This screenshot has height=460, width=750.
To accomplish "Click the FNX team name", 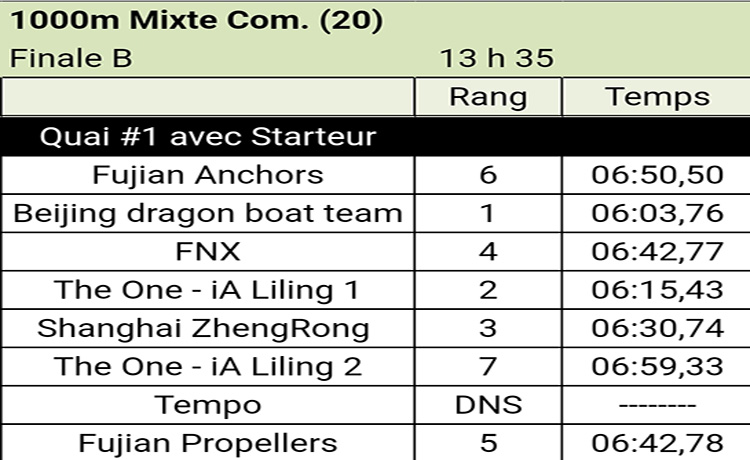I will point(208,251).
